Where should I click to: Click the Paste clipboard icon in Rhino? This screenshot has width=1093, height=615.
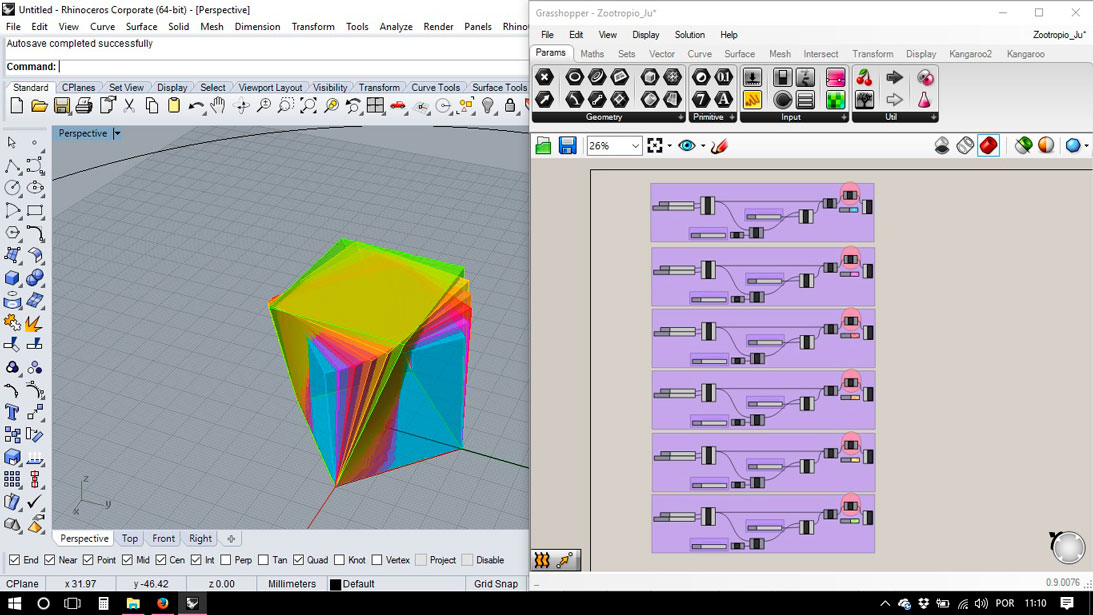[174, 106]
